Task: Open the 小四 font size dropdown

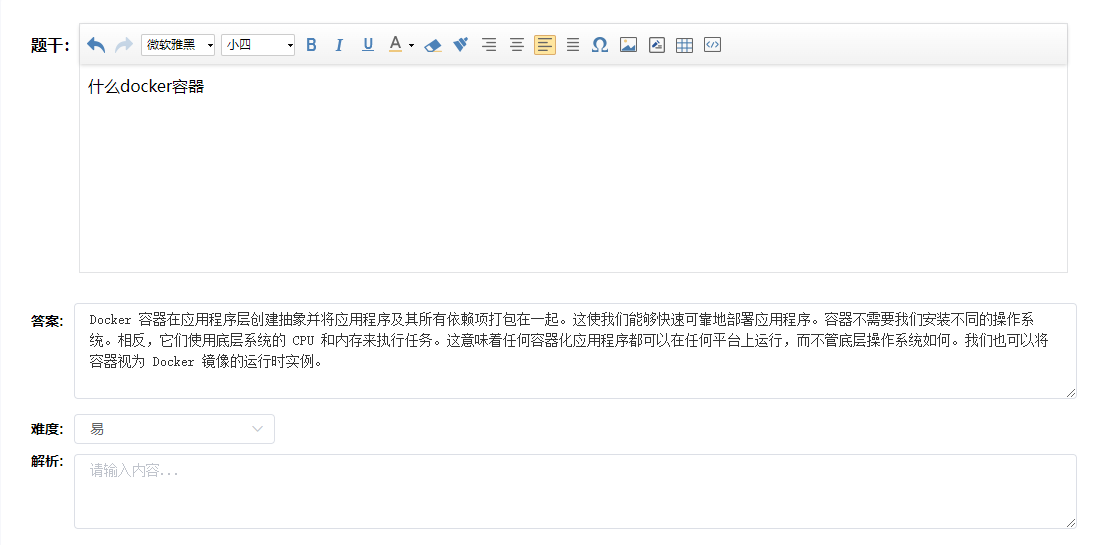Action: [258, 45]
